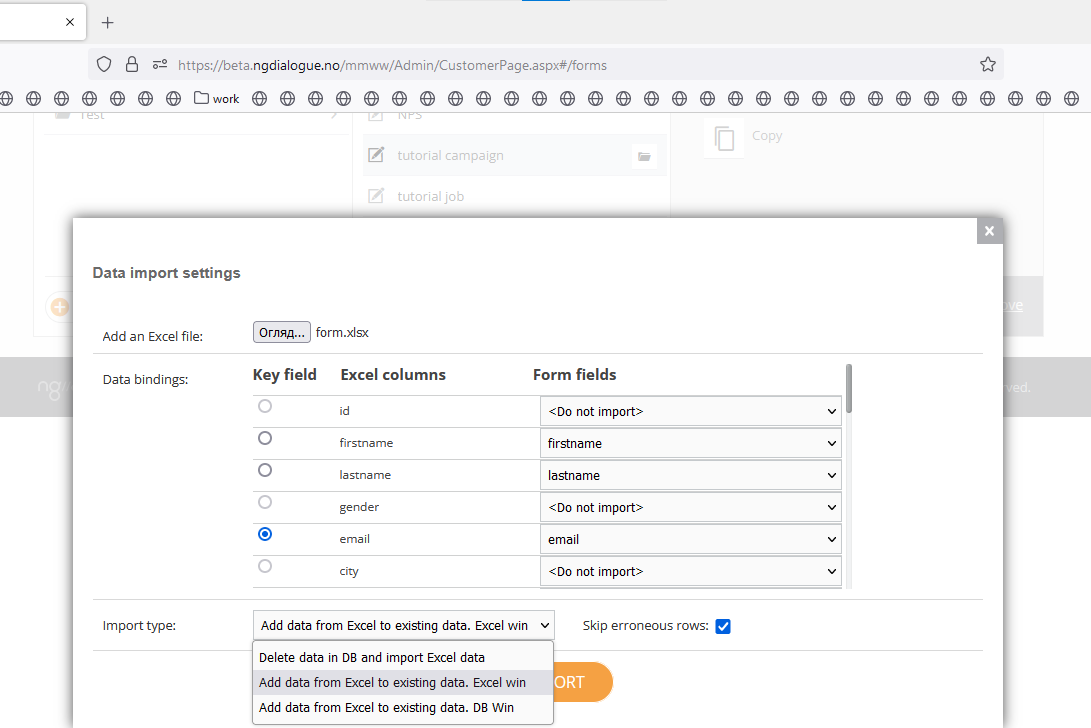This screenshot has height=728, width=1091.
Task: Set firstname as the key field
Action: click(x=264, y=438)
